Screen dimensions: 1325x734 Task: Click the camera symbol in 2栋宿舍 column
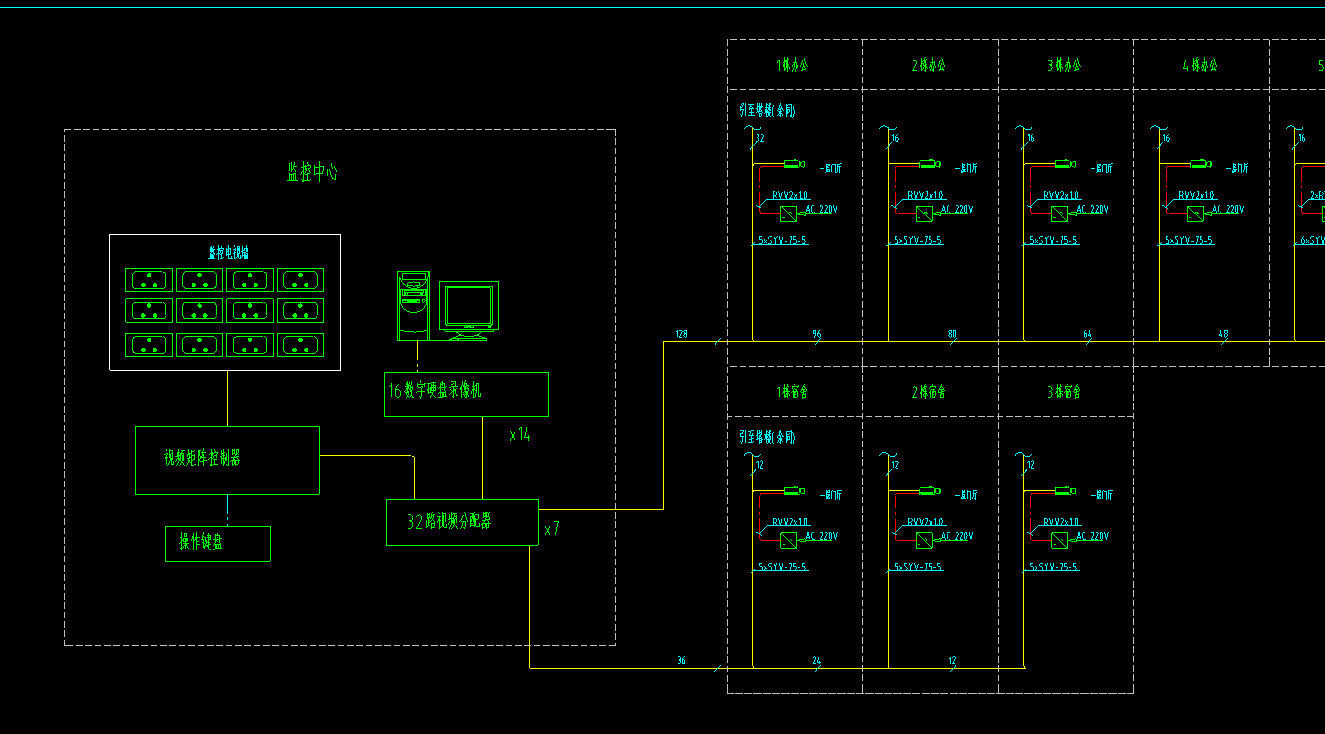coord(930,490)
